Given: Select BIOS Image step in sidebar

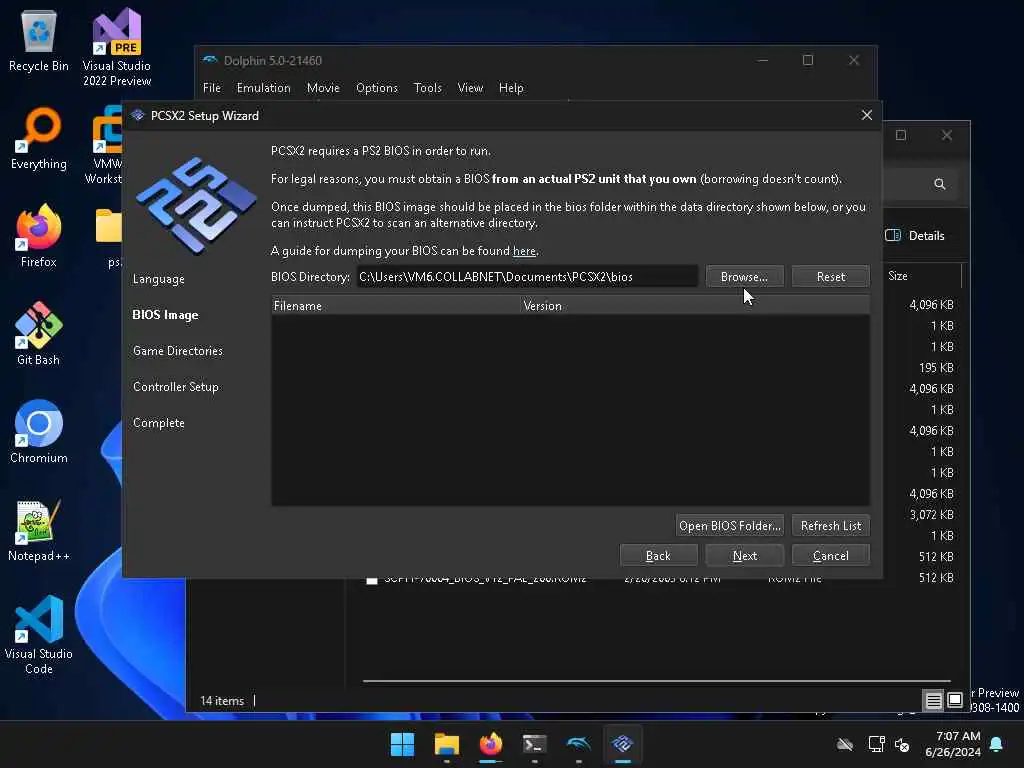Looking at the screenshot, I should point(165,315).
